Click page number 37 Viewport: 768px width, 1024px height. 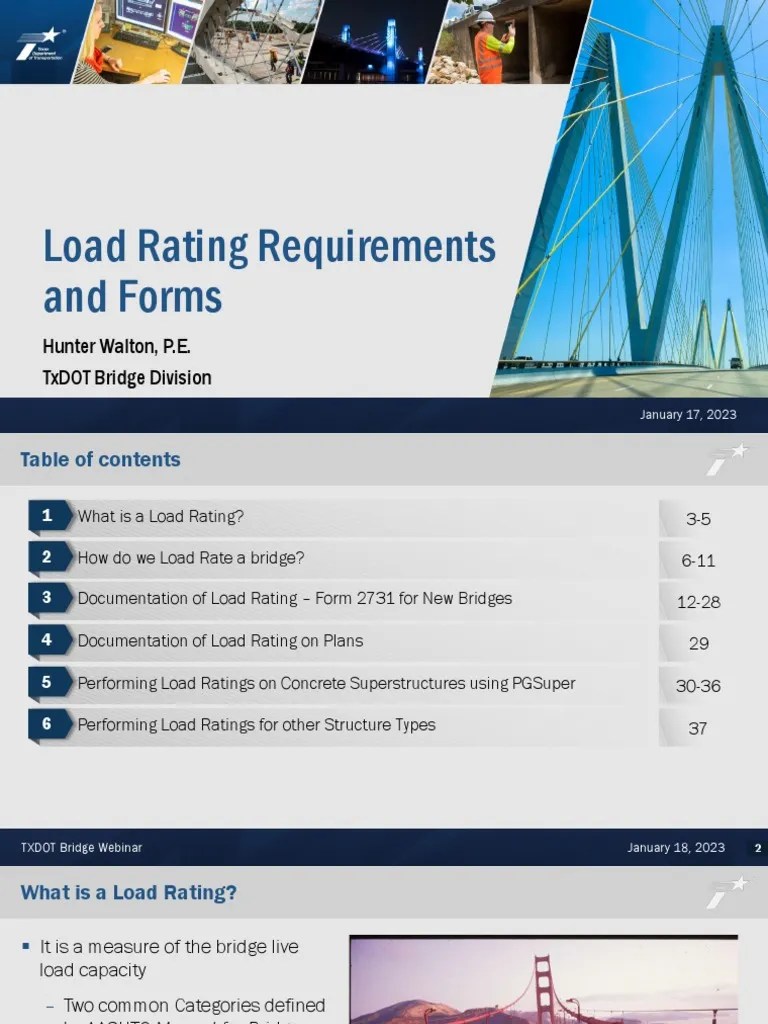coord(697,728)
